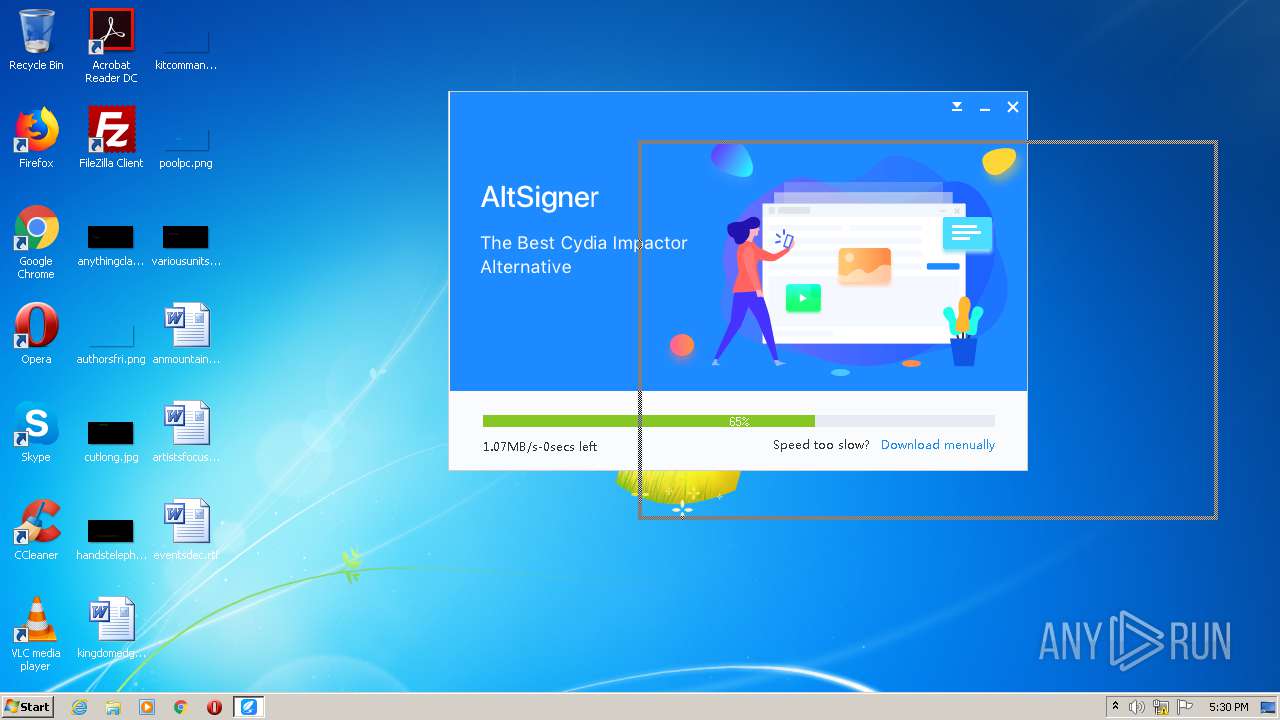Open the Start menu
Screen dimensions: 1280x720
(27, 707)
